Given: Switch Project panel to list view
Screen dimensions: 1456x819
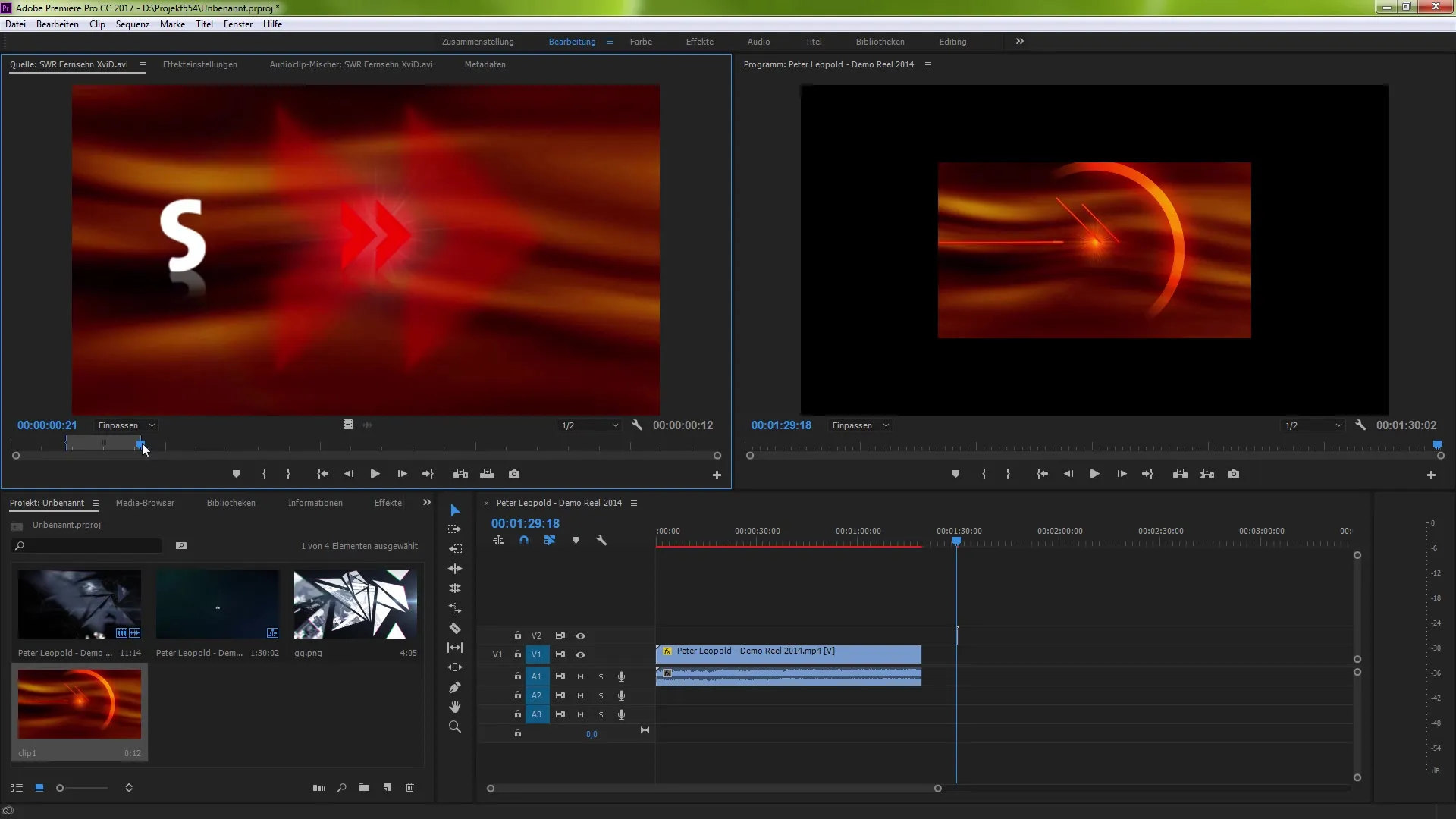Looking at the screenshot, I should [17, 788].
